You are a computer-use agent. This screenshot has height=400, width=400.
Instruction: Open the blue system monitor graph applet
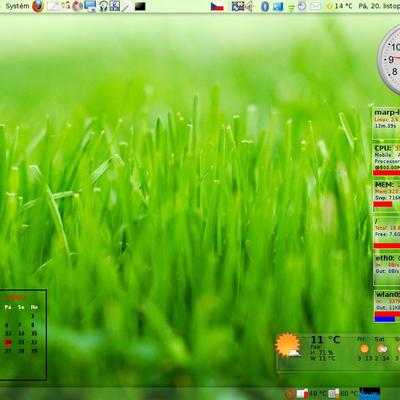[x=370, y=394]
